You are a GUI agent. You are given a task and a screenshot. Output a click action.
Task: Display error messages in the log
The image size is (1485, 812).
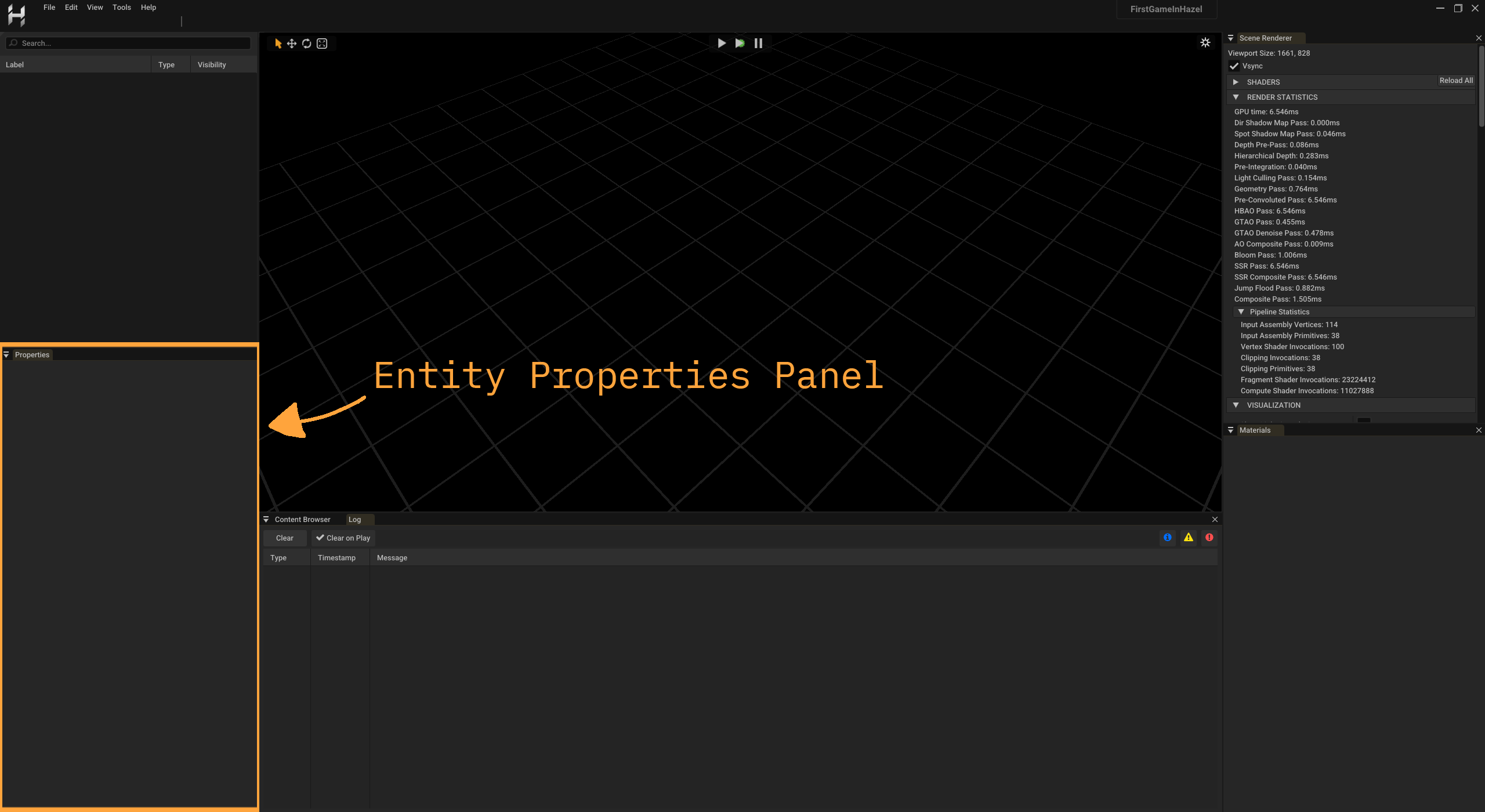tap(1209, 538)
